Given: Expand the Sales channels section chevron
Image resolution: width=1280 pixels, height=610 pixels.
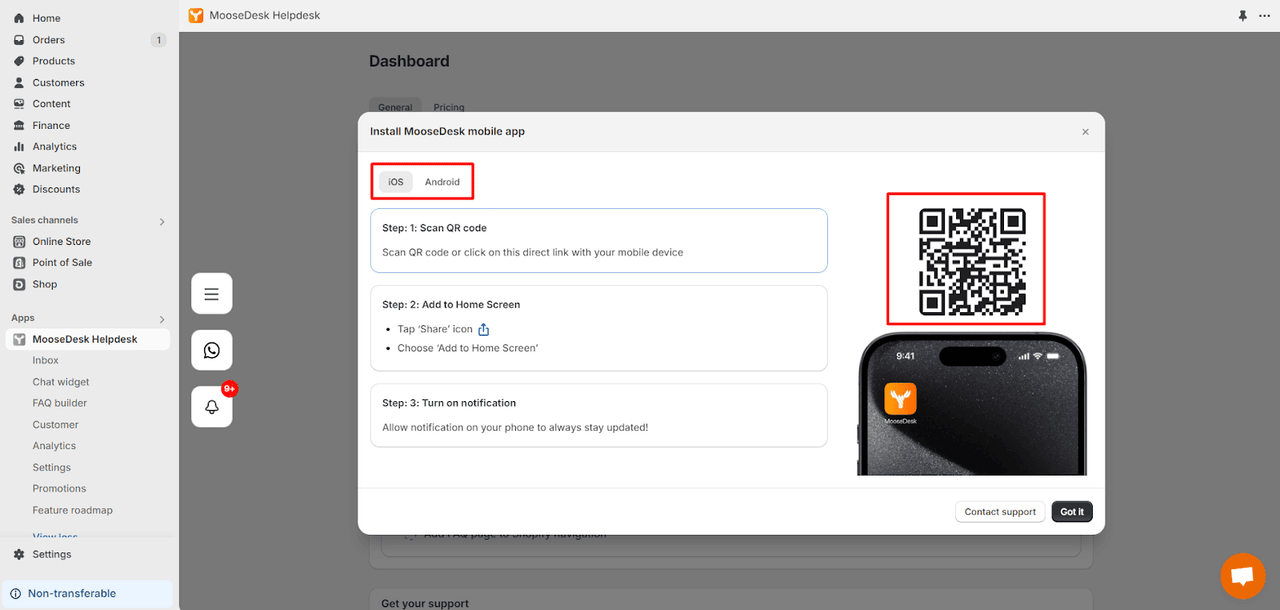Looking at the screenshot, I should 162,221.
